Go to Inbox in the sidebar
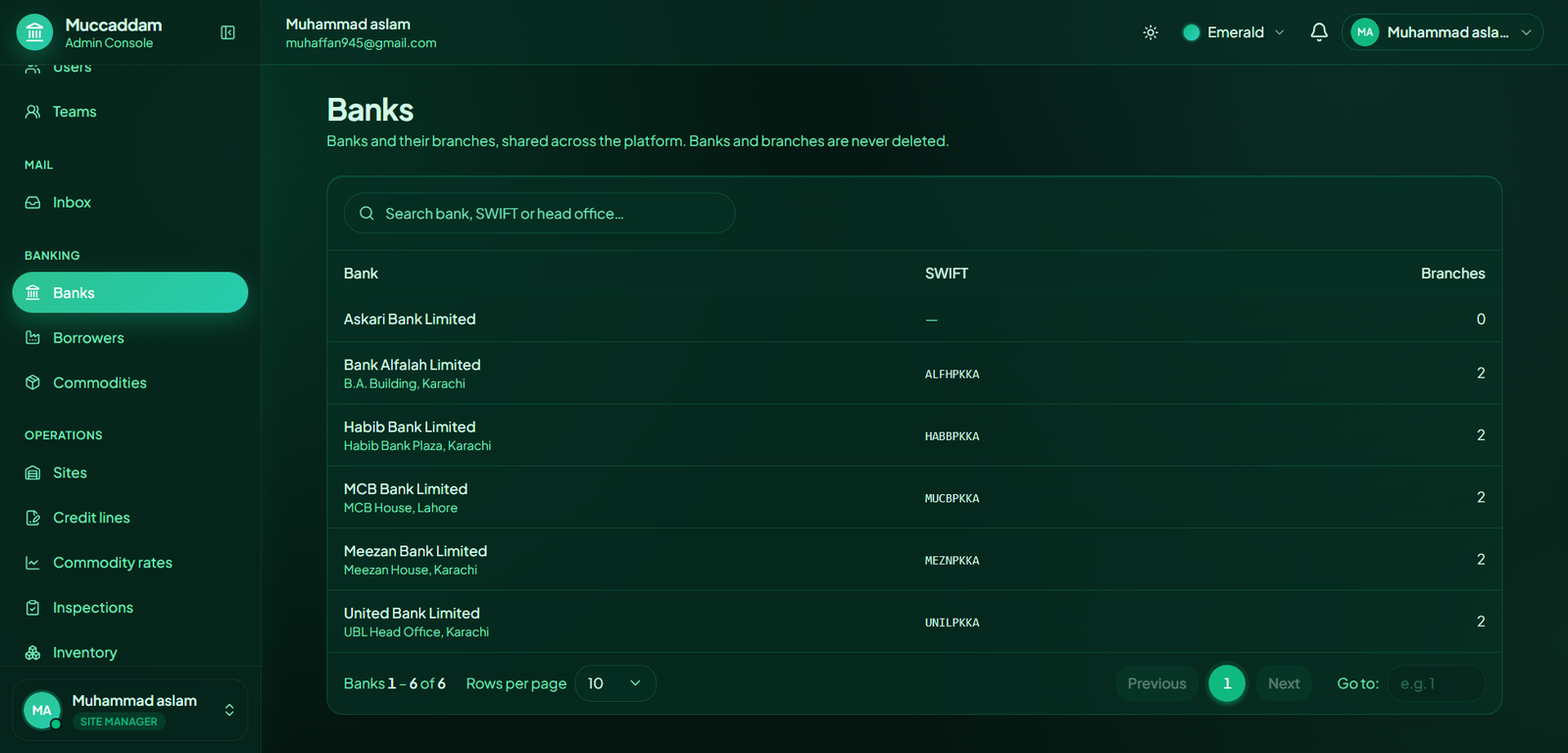 tap(130, 202)
